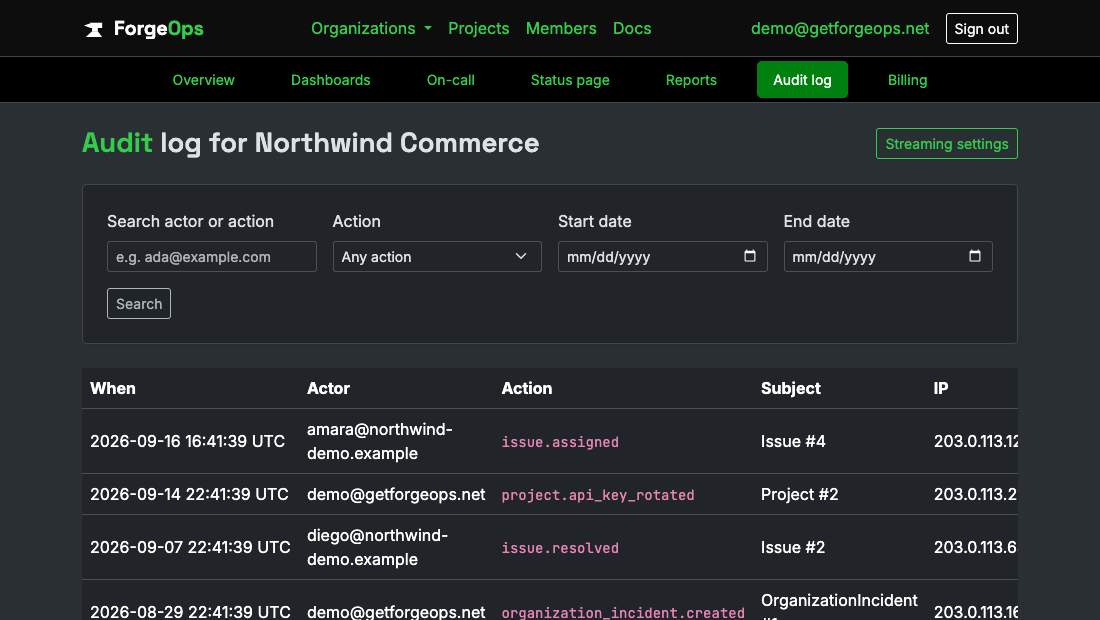
Task: Select the organization_incident.created action text
Action: 623,612
